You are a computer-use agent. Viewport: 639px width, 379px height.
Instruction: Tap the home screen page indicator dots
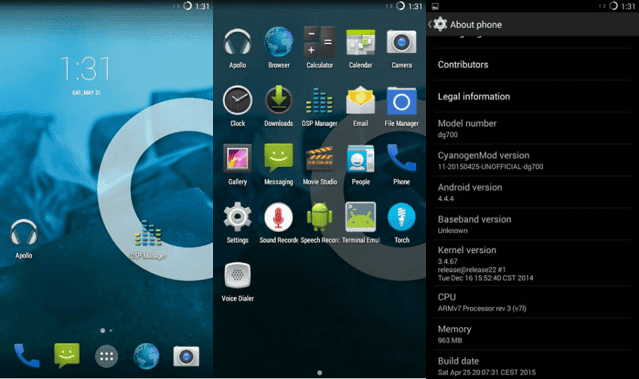(x=106, y=331)
